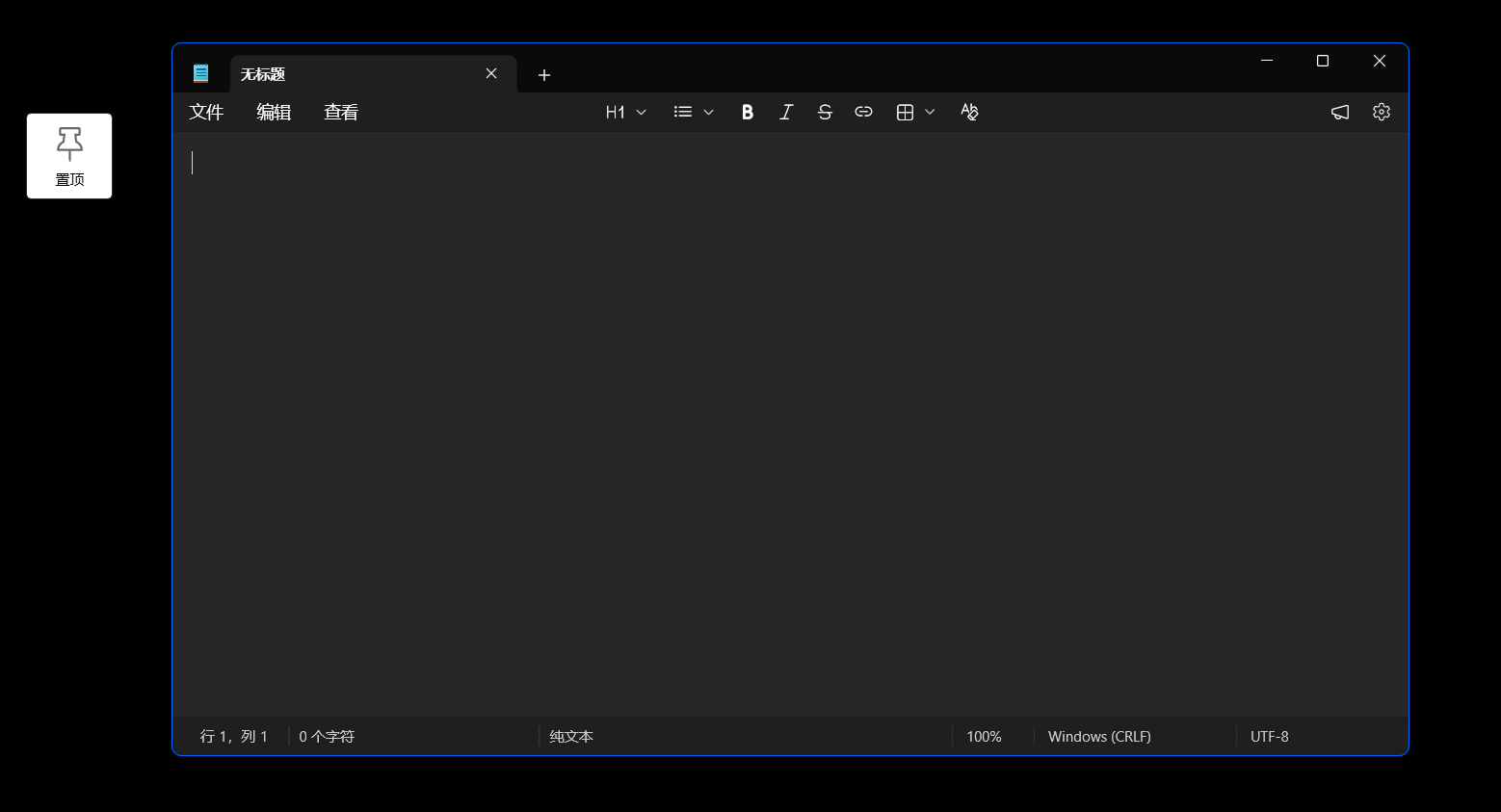Image resolution: width=1501 pixels, height=812 pixels.
Task: Open the H1 heading dropdown
Action: 625,112
